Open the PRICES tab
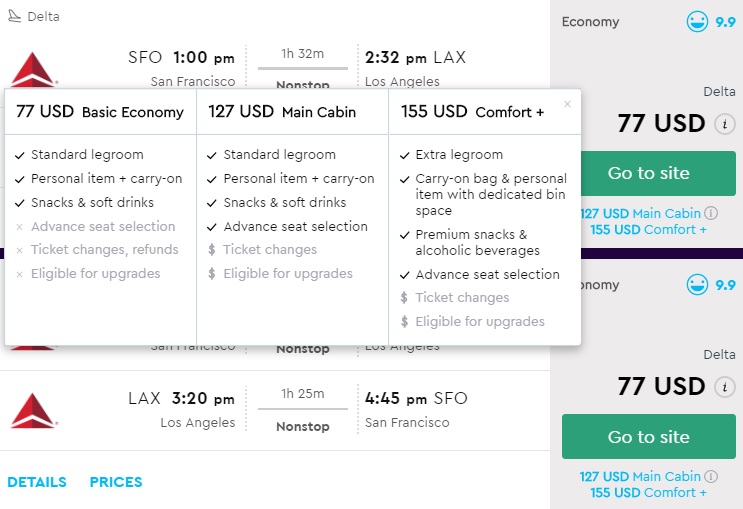The width and height of the screenshot is (743, 509). pos(116,482)
